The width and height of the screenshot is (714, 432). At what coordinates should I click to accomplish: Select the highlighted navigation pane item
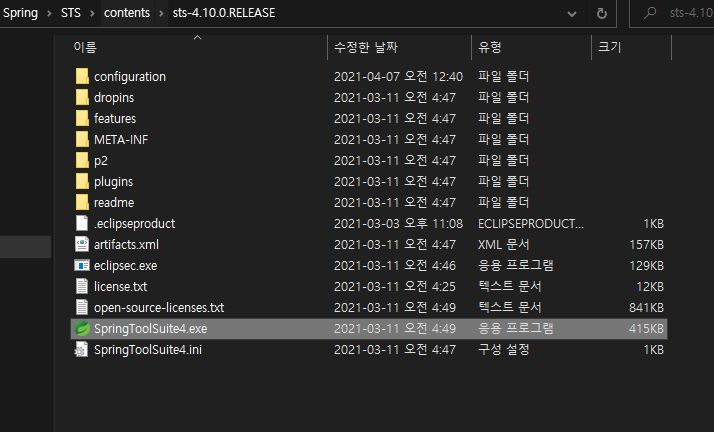pyautogui.click(x=26, y=247)
